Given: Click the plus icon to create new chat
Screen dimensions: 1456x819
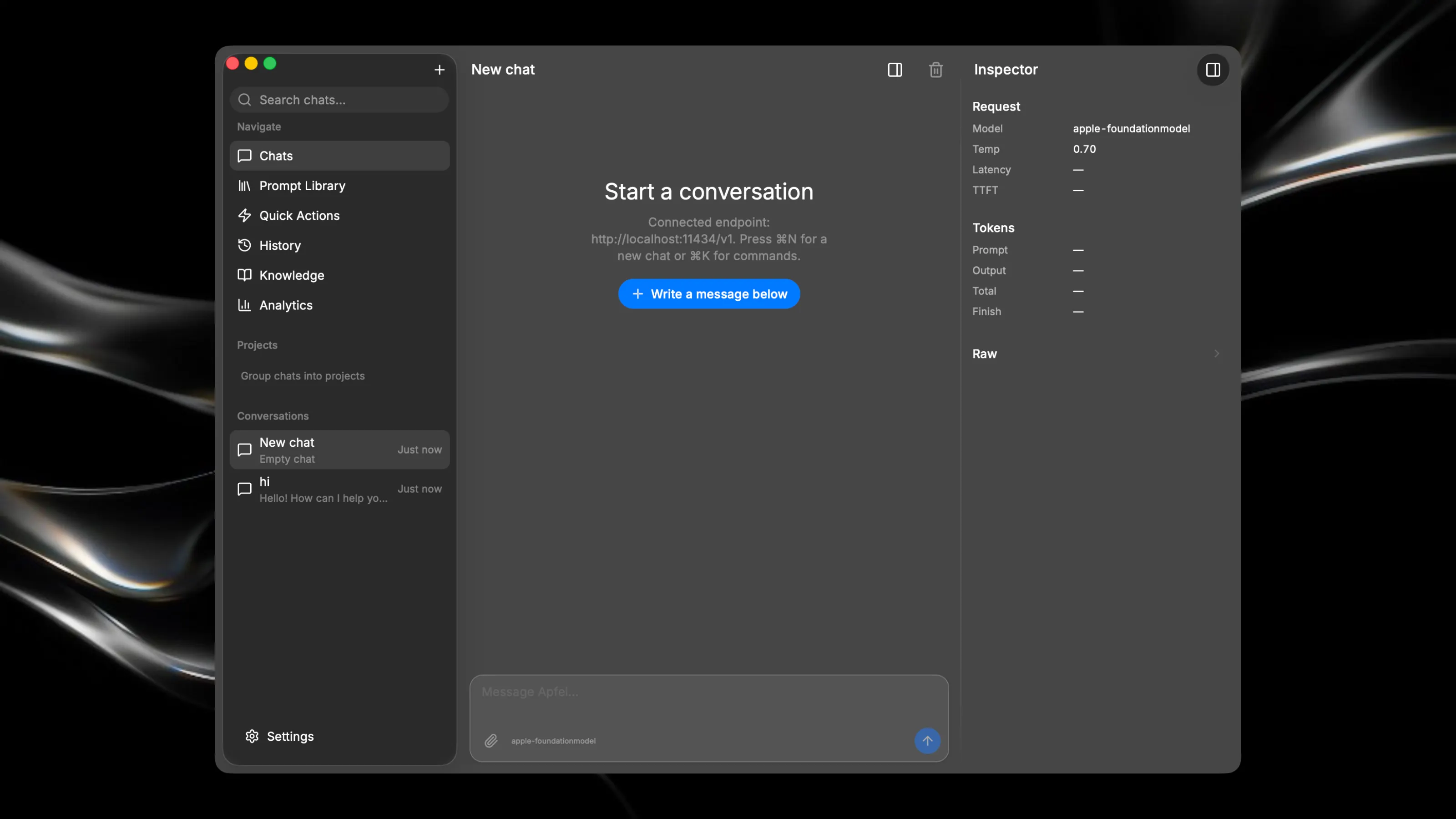Looking at the screenshot, I should [x=439, y=70].
